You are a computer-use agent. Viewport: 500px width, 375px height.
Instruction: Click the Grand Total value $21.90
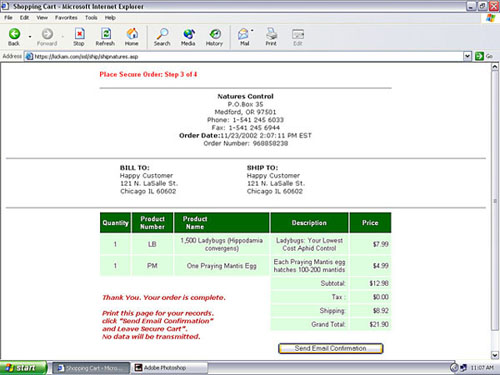379,324
